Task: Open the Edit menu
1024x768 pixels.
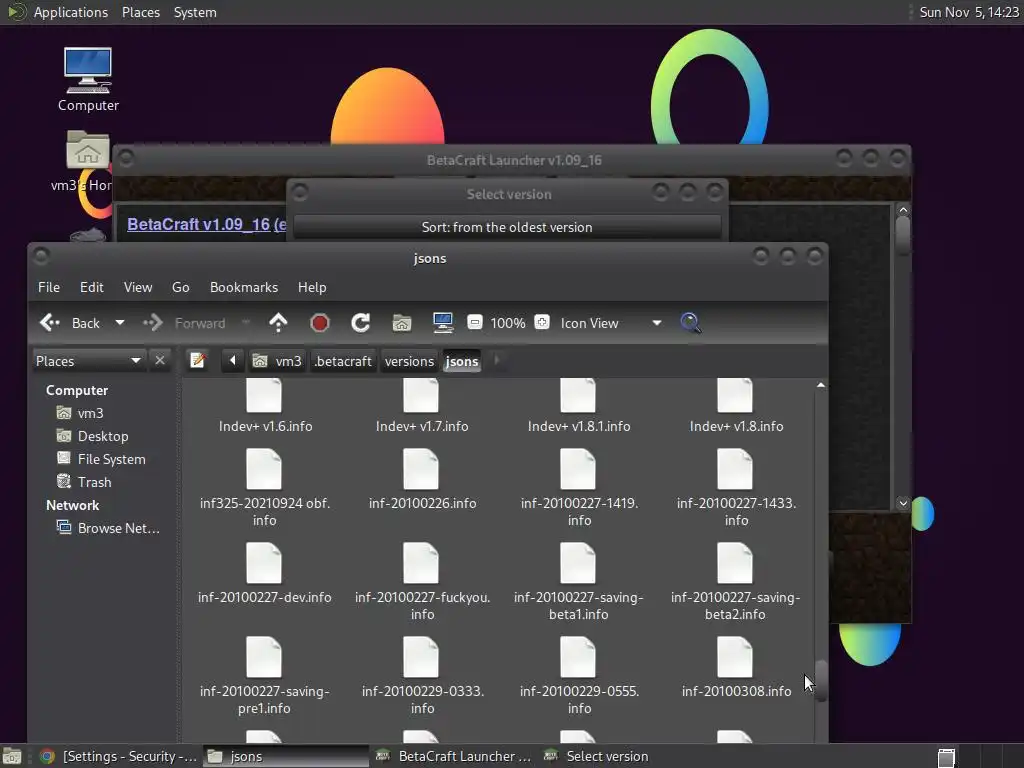Action: (91, 287)
